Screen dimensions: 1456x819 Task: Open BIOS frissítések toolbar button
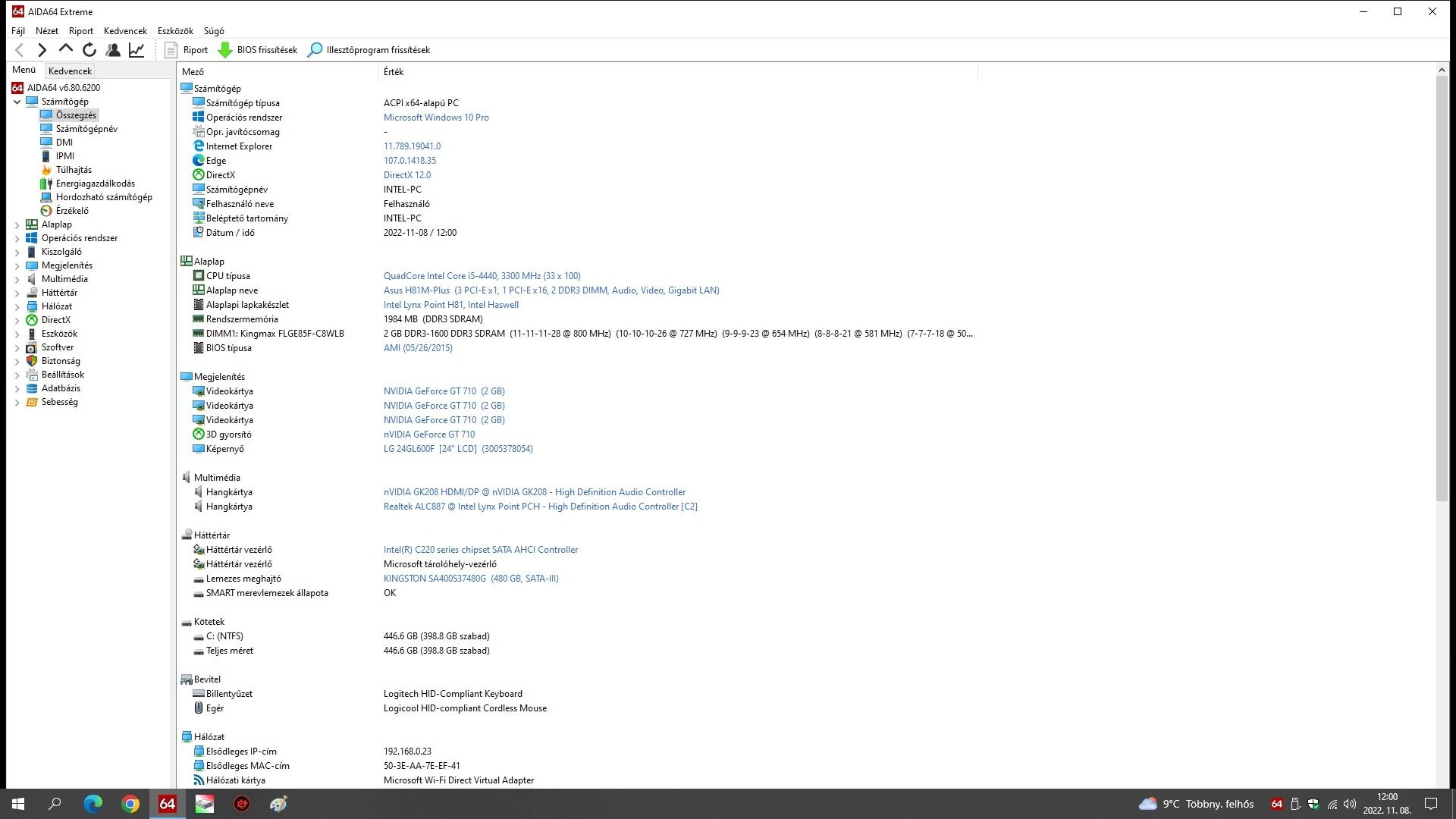[258, 50]
